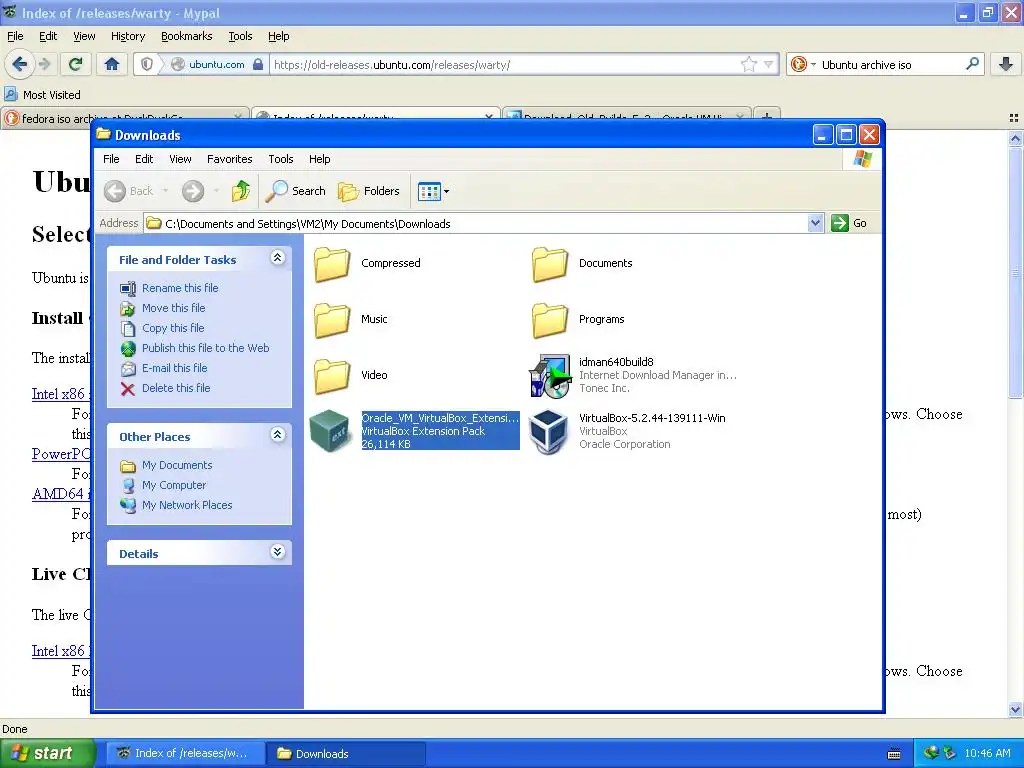This screenshot has width=1024, height=768.
Task: Click the Go button beside address bar
Action: 850,223
